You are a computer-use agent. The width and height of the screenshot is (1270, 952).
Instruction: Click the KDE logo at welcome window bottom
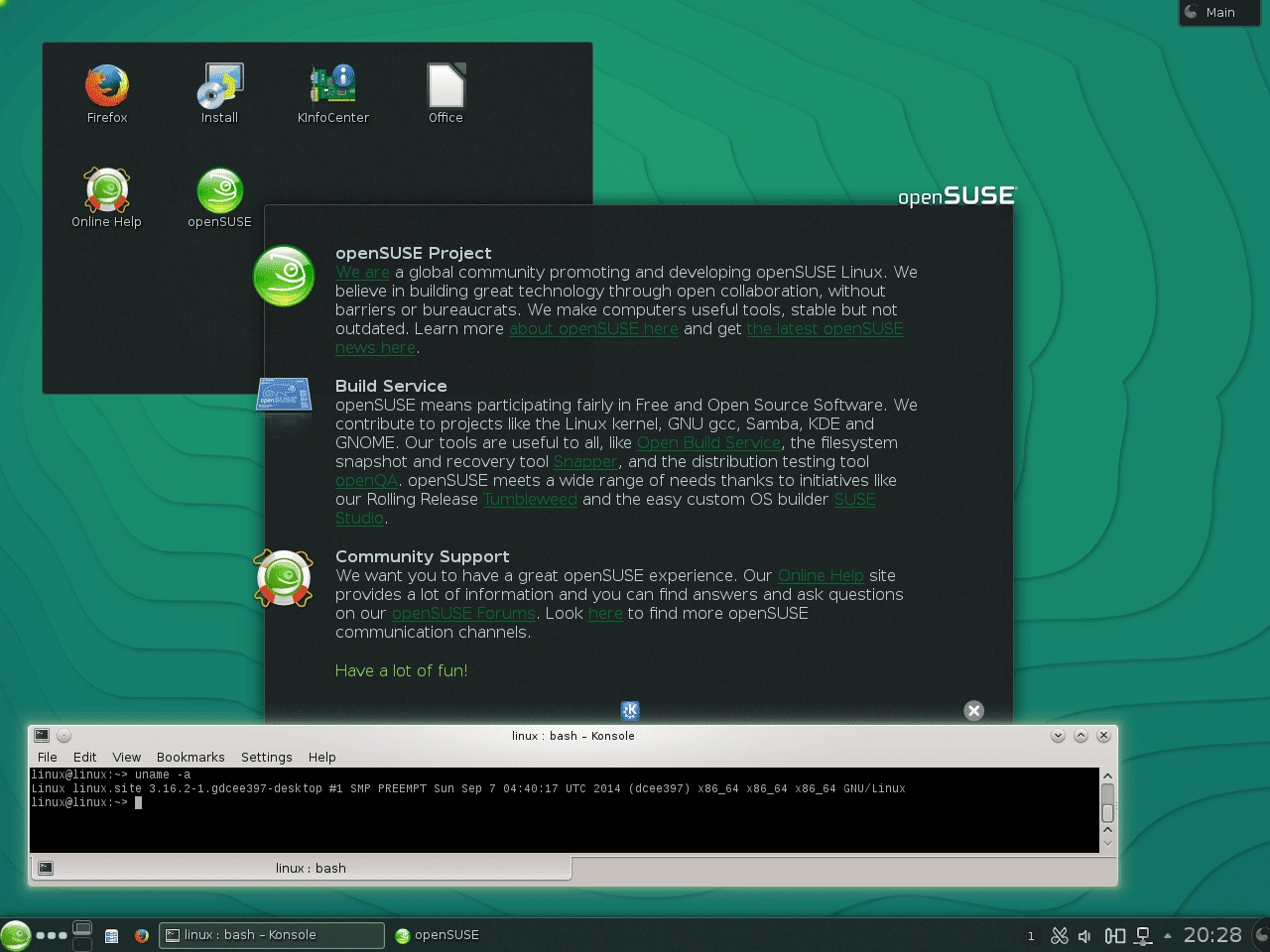coord(630,710)
